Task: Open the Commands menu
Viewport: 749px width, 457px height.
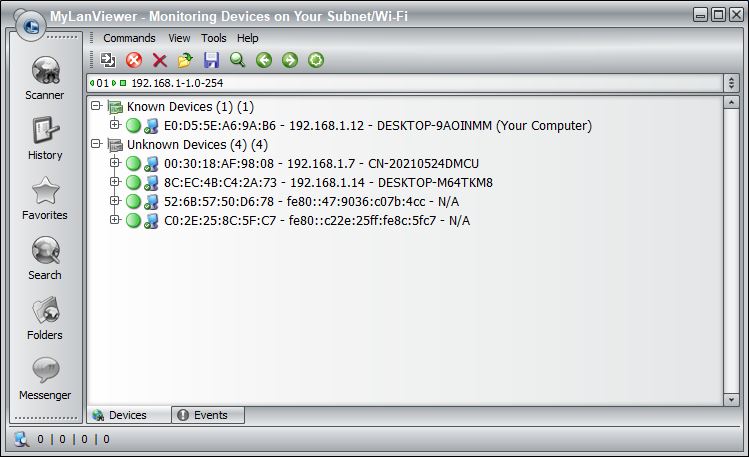Action: pos(129,38)
